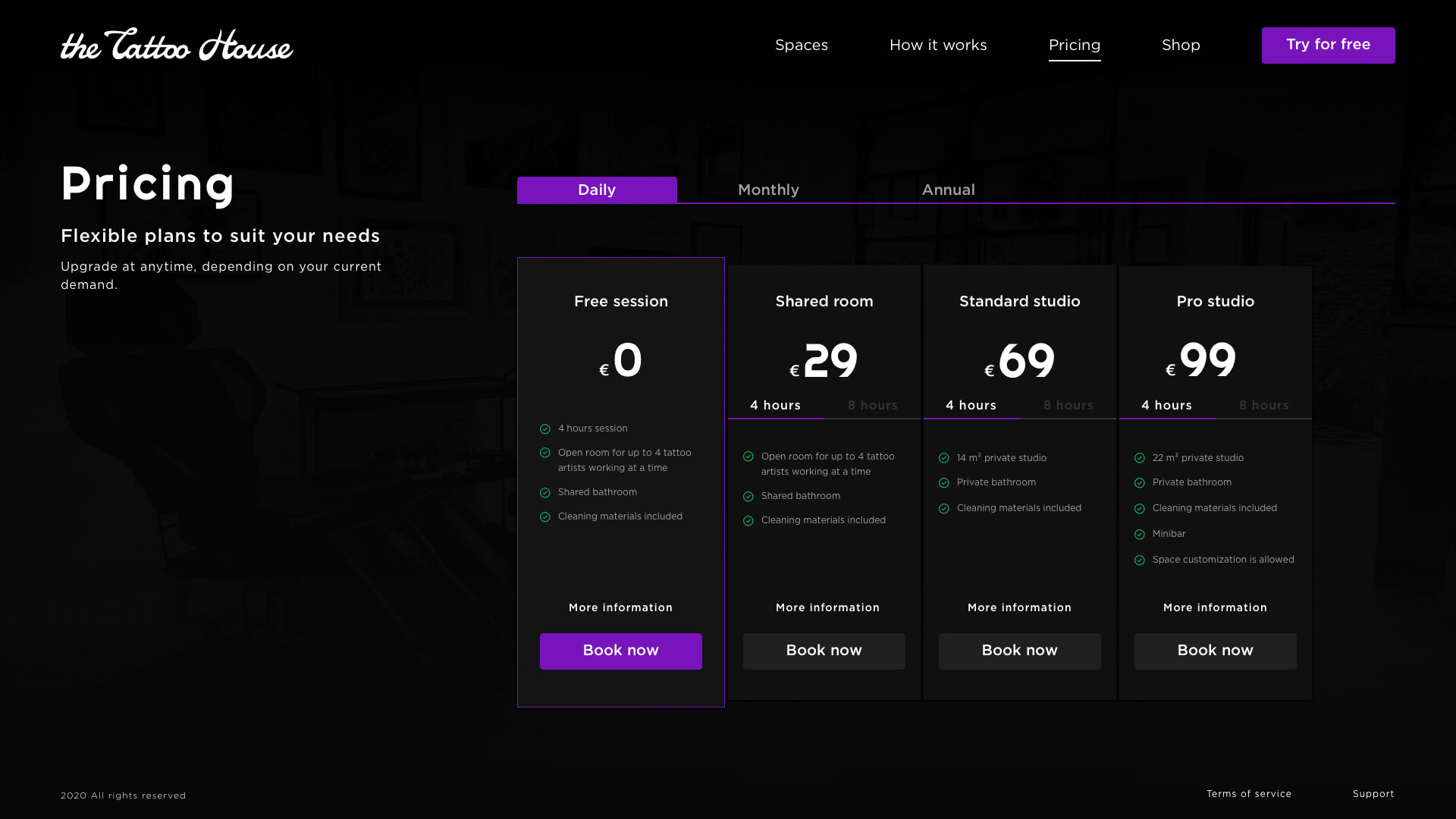
Task: Click the Minibar checkmark icon in Pro studio
Action: coord(1140,533)
